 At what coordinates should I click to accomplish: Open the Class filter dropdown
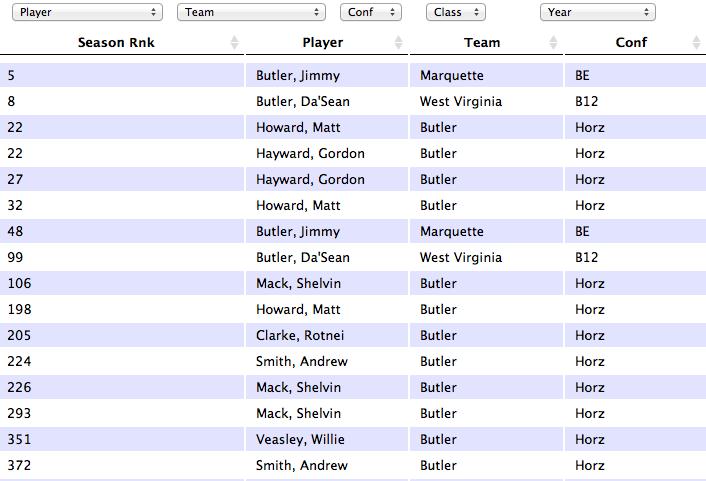coord(455,12)
